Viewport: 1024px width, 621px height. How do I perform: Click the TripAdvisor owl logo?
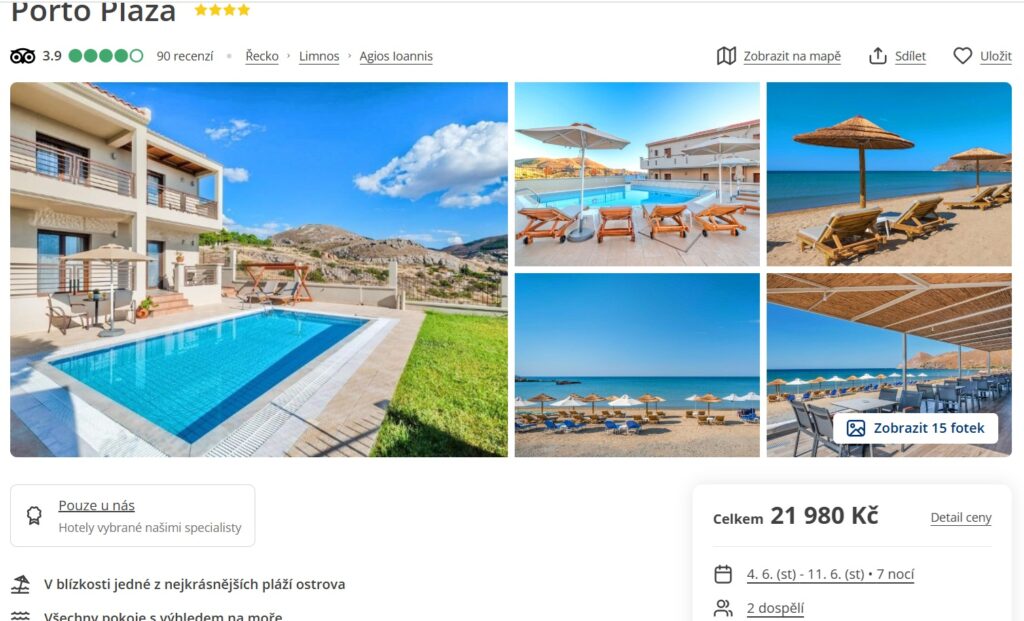[x=23, y=56]
